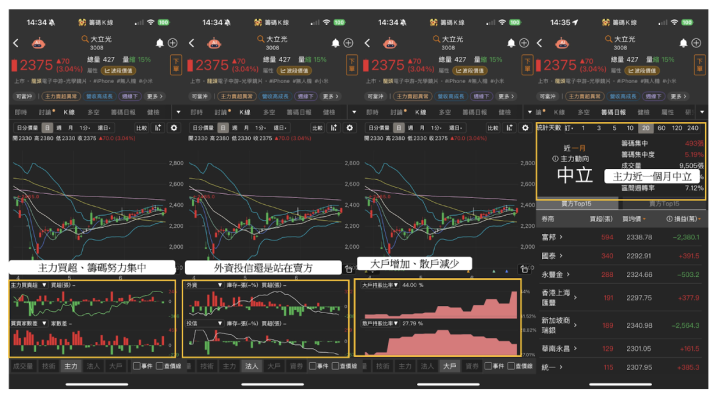720x403 pixels.
Task: Open chart settings gear in the 大戶 indicator screen
Action: [525, 128]
